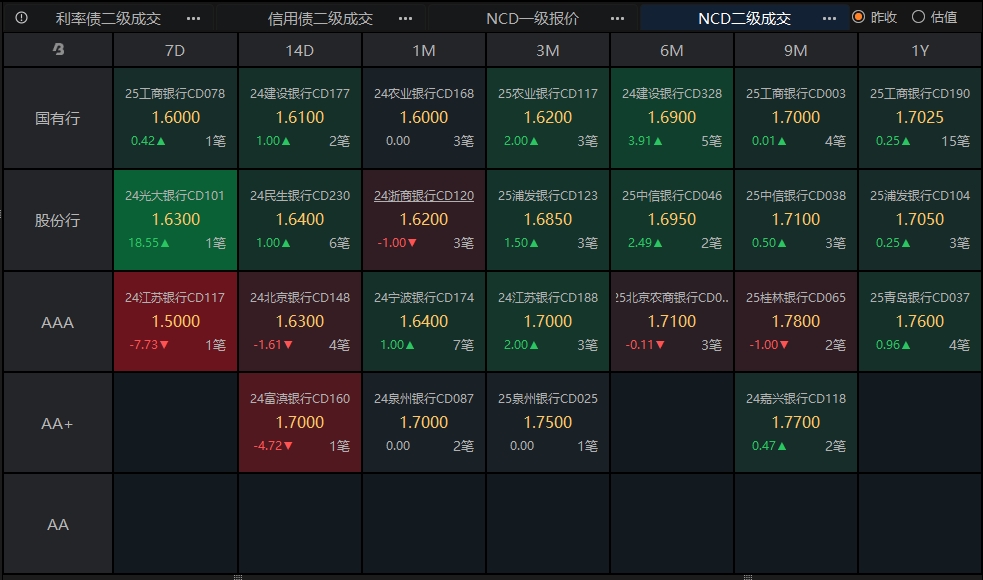983x580 pixels.
Task: Click the 1Y column header
Action: tap(920, 50)
